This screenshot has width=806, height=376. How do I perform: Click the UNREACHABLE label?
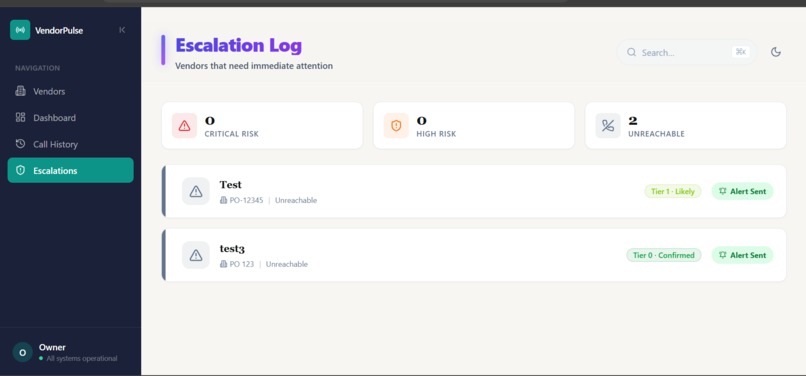[656, 134]
